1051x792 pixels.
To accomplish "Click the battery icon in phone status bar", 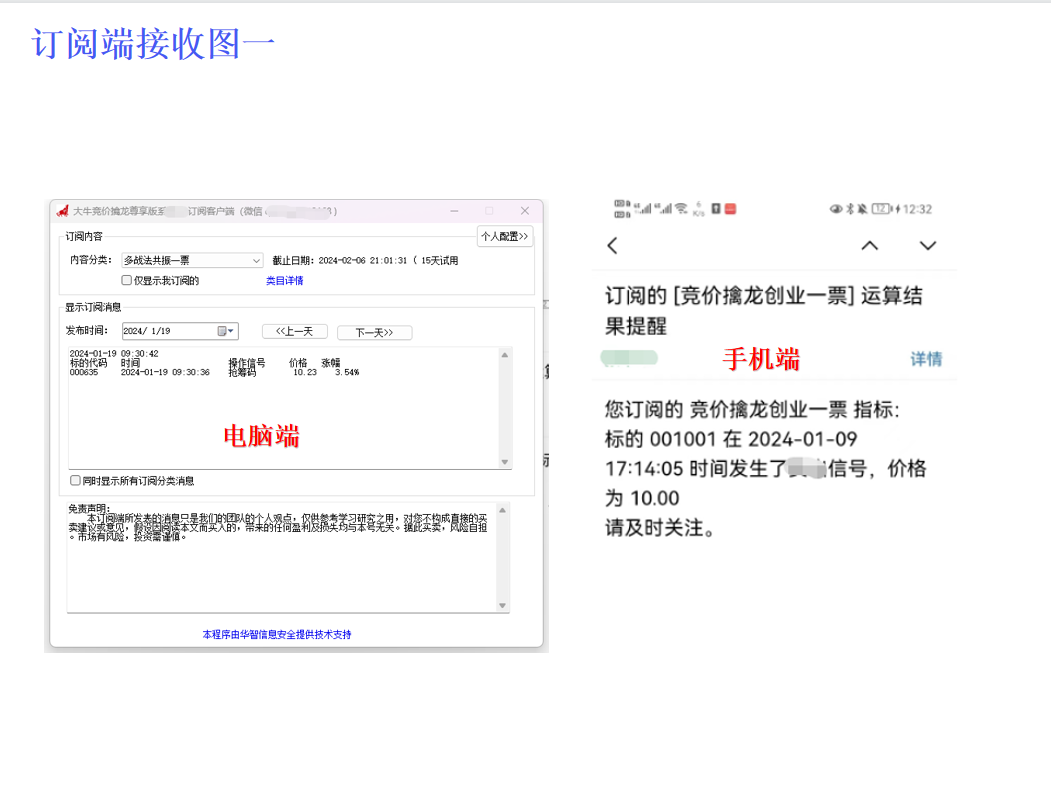I will pyautogui.click(x=881, y=209).
